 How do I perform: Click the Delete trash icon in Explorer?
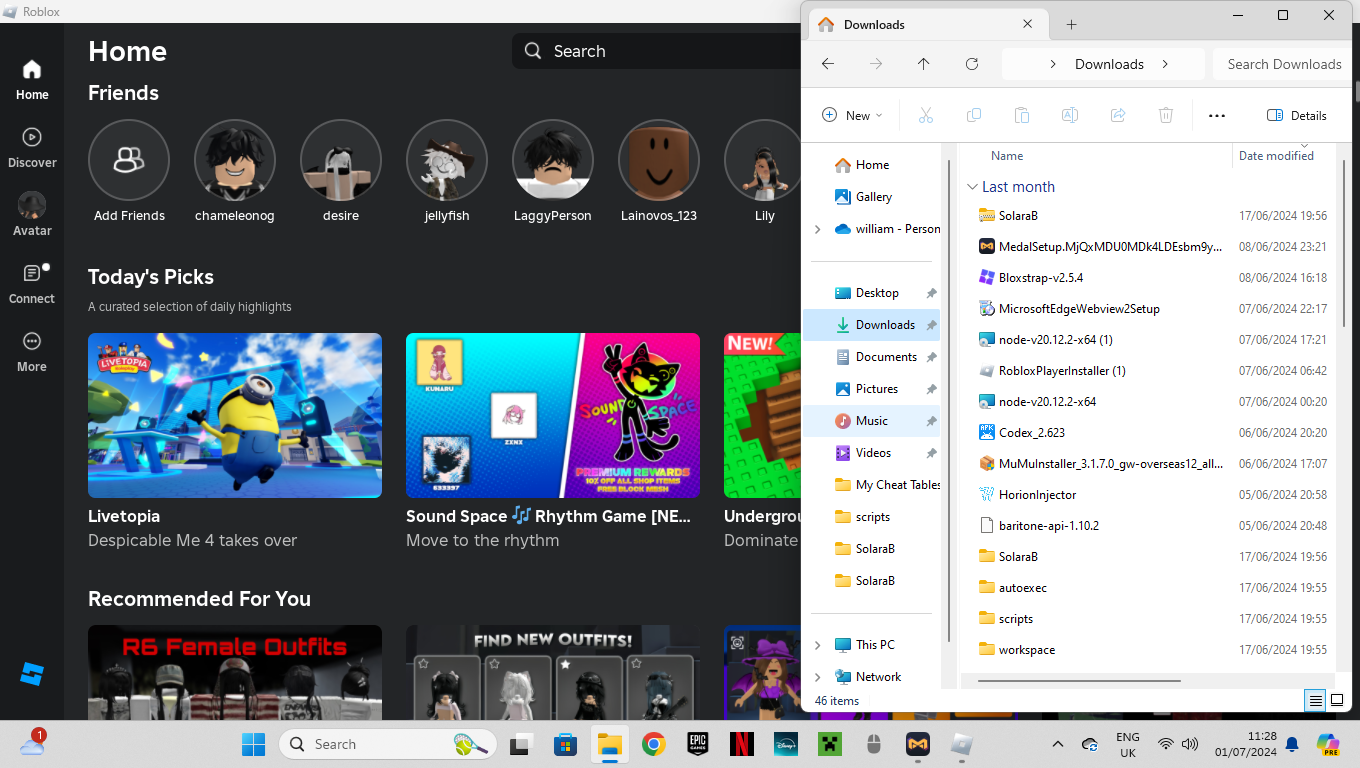pyautogui.click(x=1166, y=115)
